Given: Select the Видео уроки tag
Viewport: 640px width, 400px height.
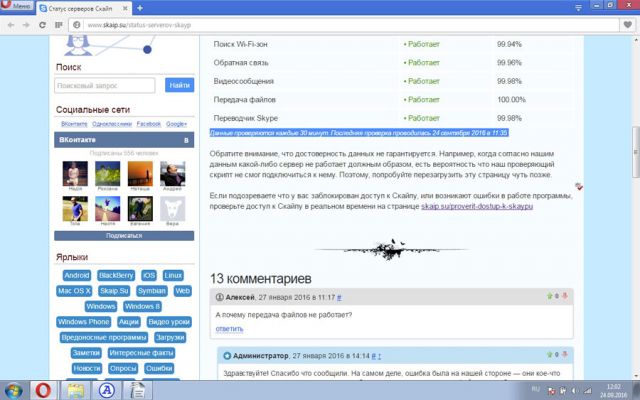Looking at the screenshot, I should point(169,322).
